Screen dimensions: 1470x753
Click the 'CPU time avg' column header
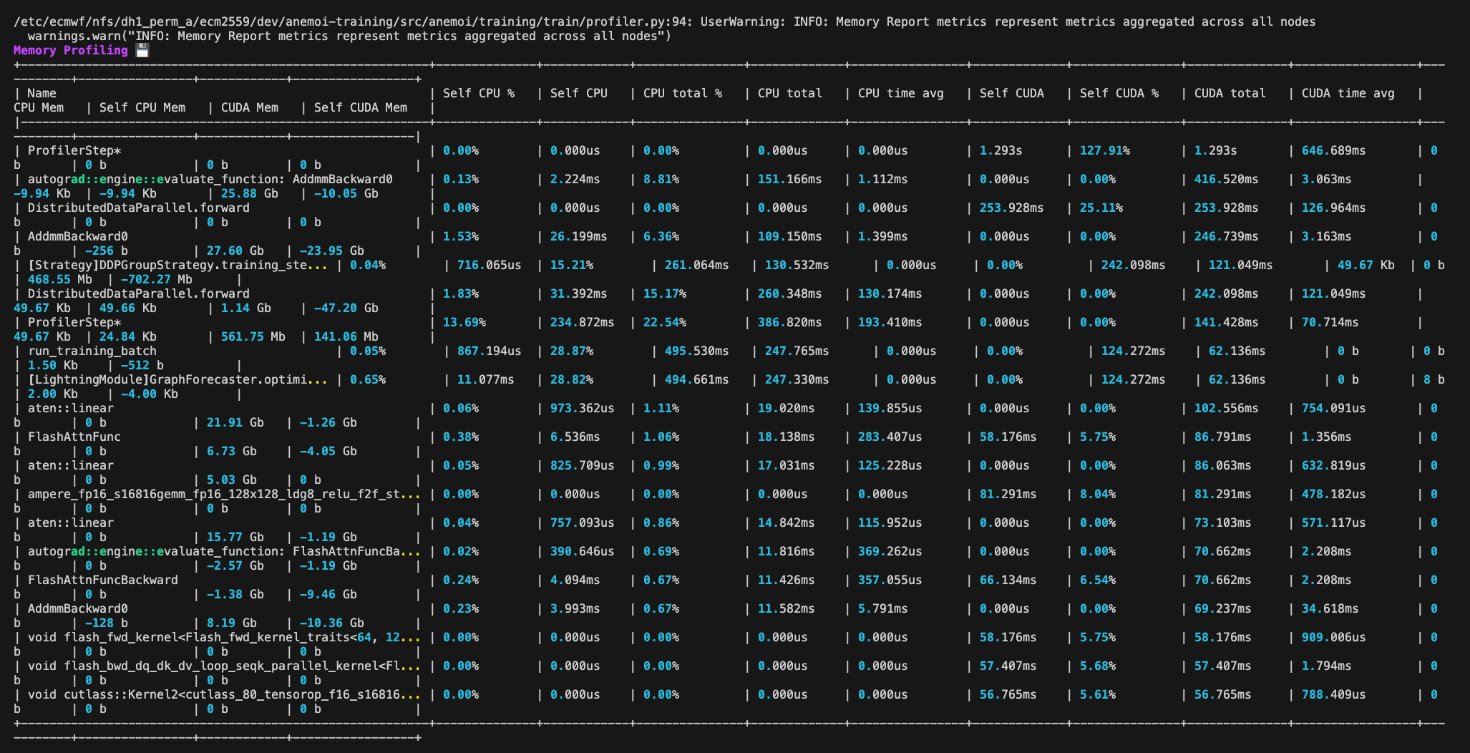901,93
